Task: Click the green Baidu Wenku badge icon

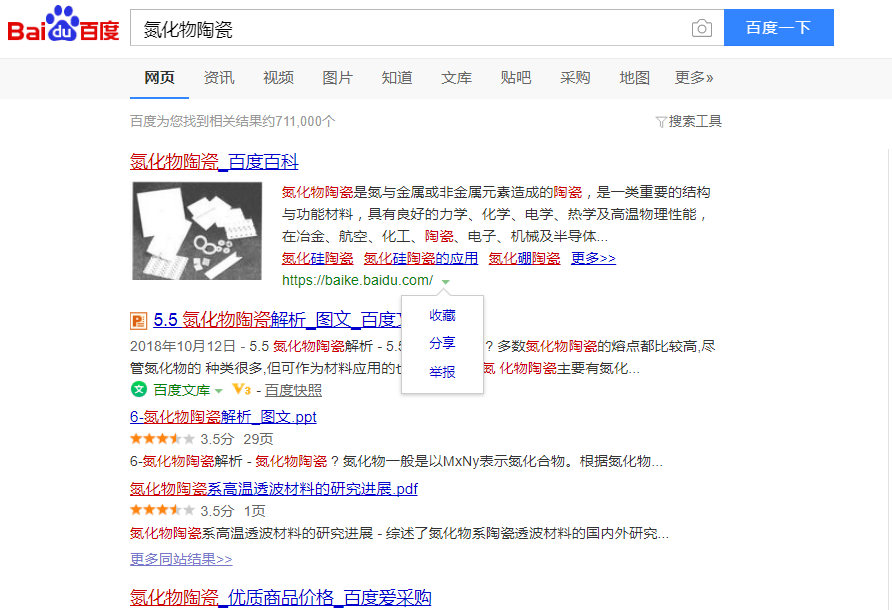Action: coord(139,389)
